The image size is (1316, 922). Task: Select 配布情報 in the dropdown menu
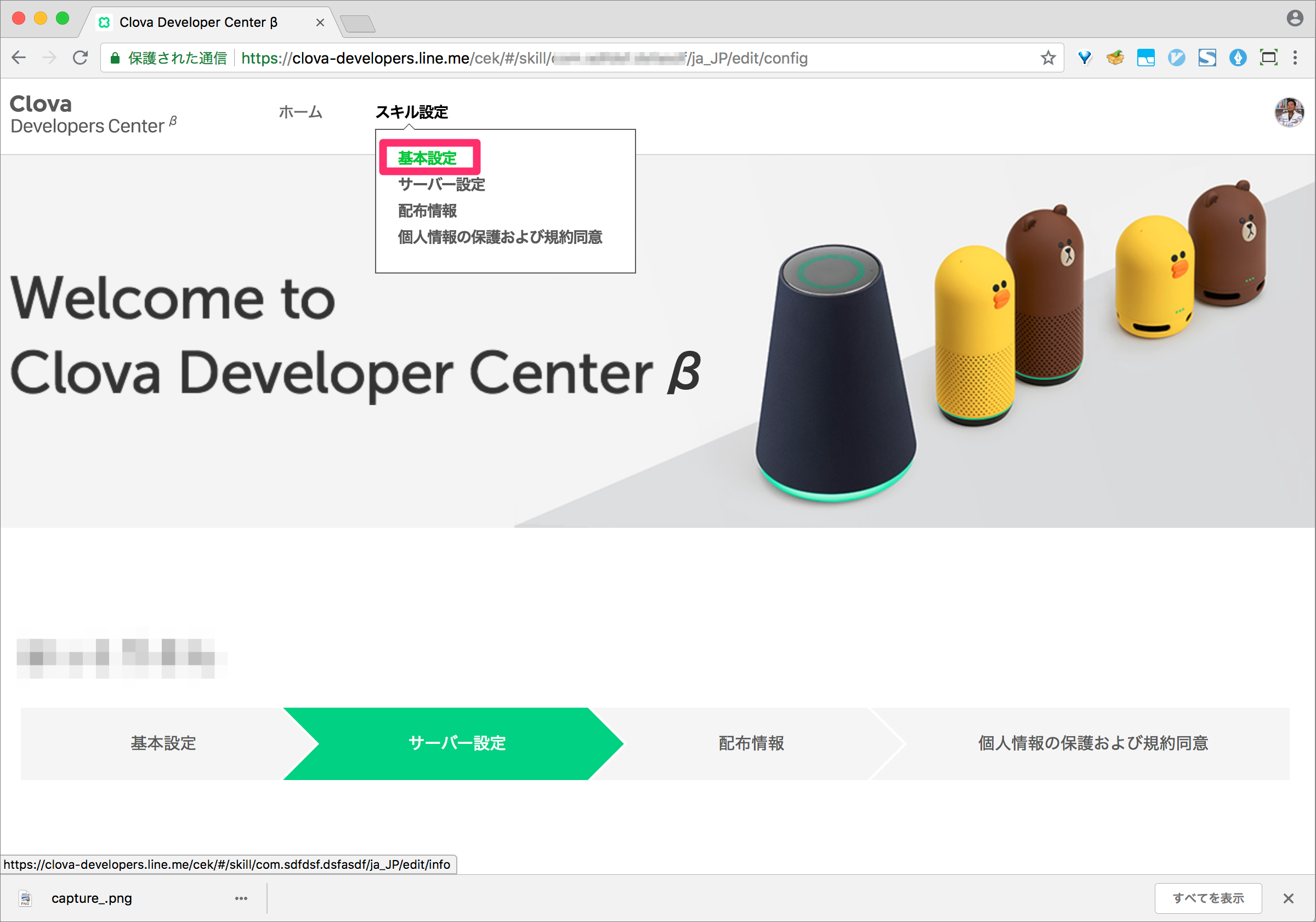[x=428, y=211]
